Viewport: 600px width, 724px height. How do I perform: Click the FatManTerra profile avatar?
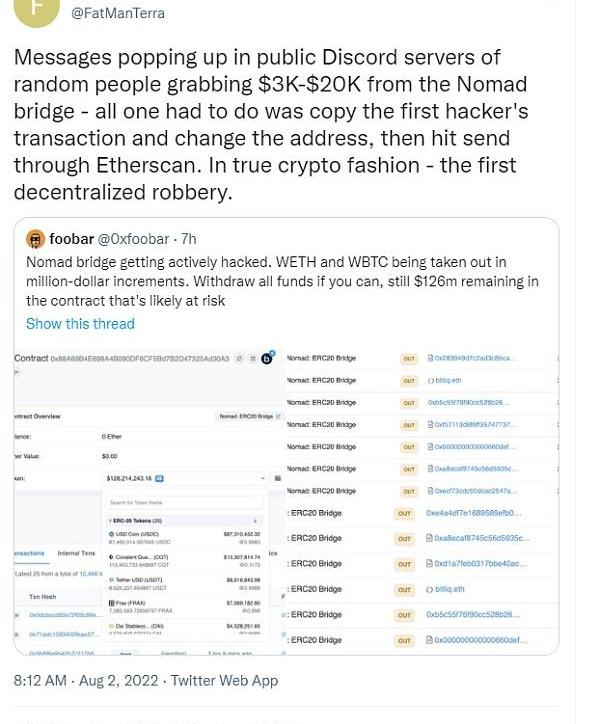[x=38, y=8]
